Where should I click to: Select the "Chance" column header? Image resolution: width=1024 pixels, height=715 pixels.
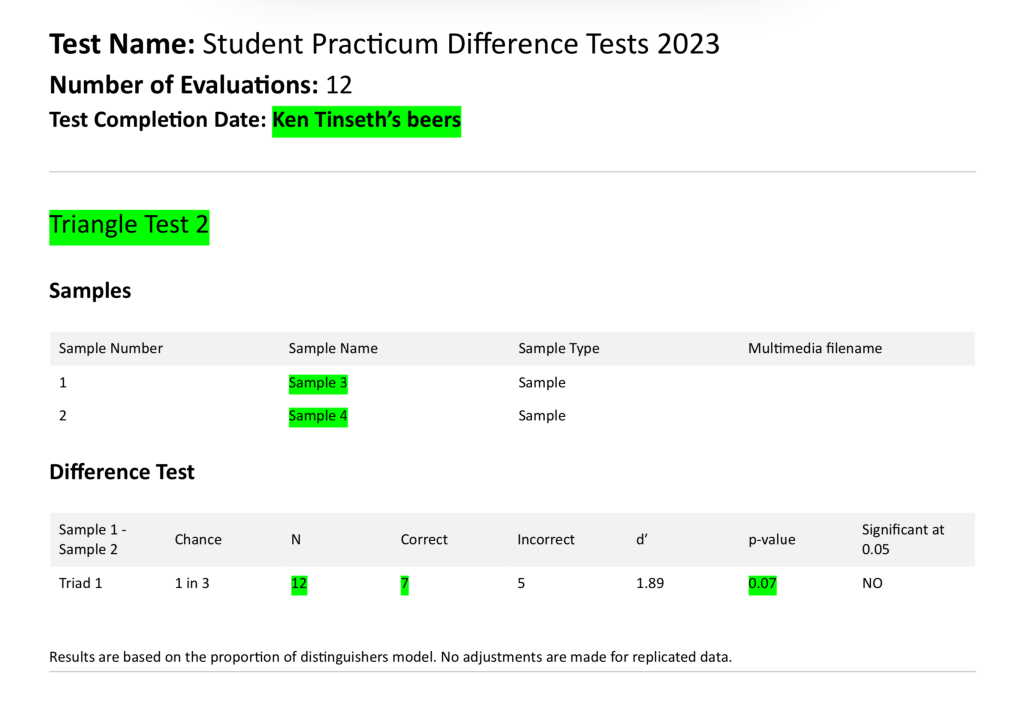coord(198,539)
